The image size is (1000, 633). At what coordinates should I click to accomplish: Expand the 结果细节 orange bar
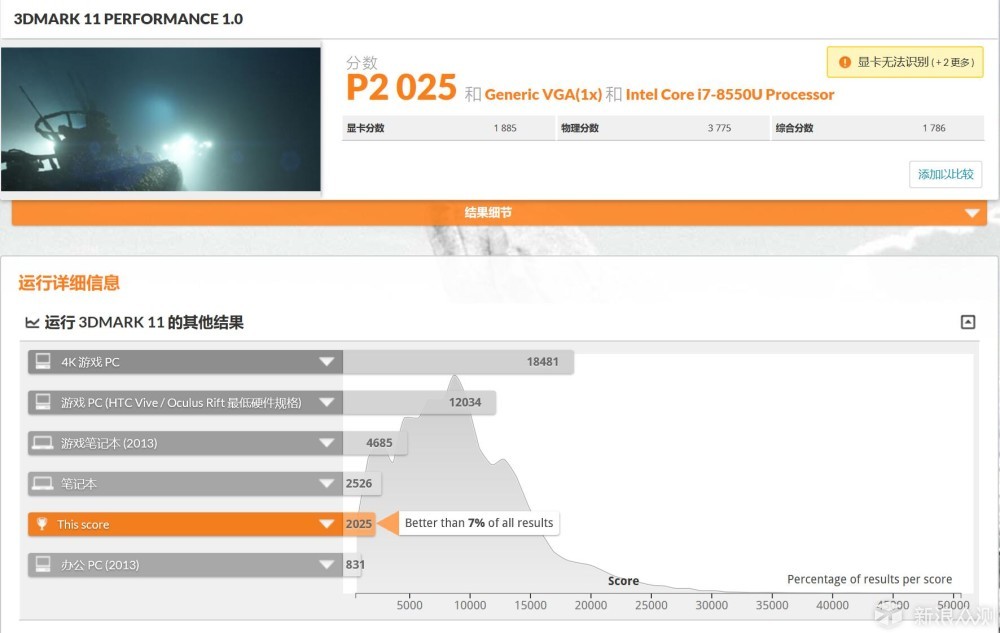click(x=499, y=213)
